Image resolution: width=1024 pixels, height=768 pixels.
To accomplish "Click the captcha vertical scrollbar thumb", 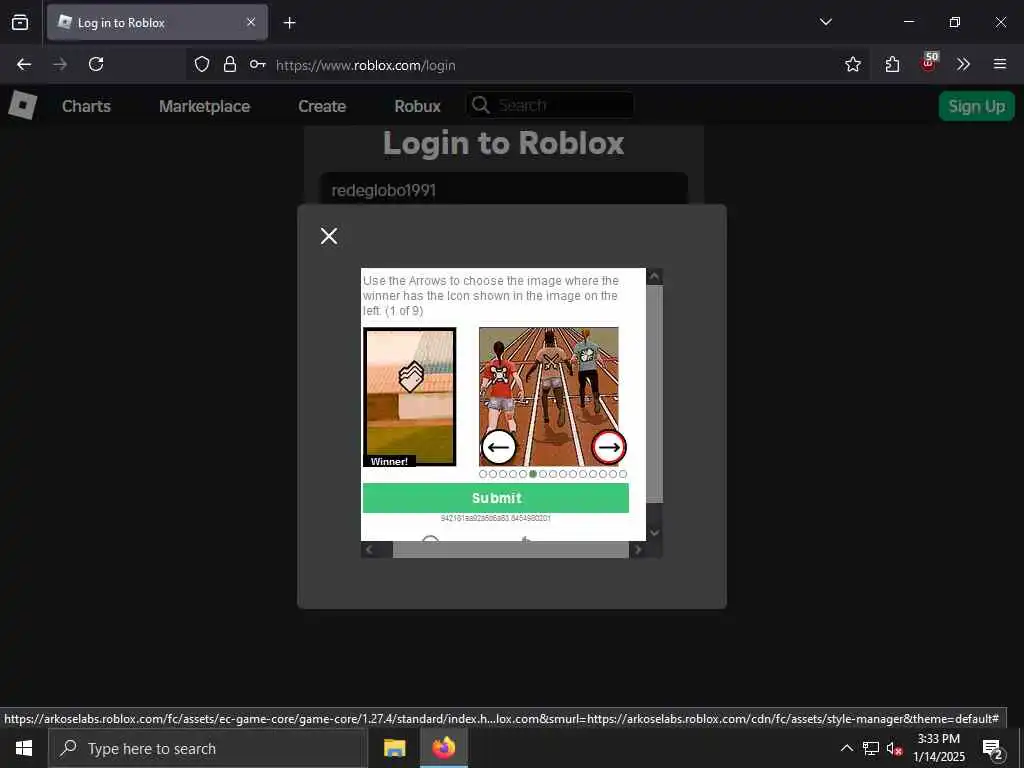I will (x=654, y=394).
